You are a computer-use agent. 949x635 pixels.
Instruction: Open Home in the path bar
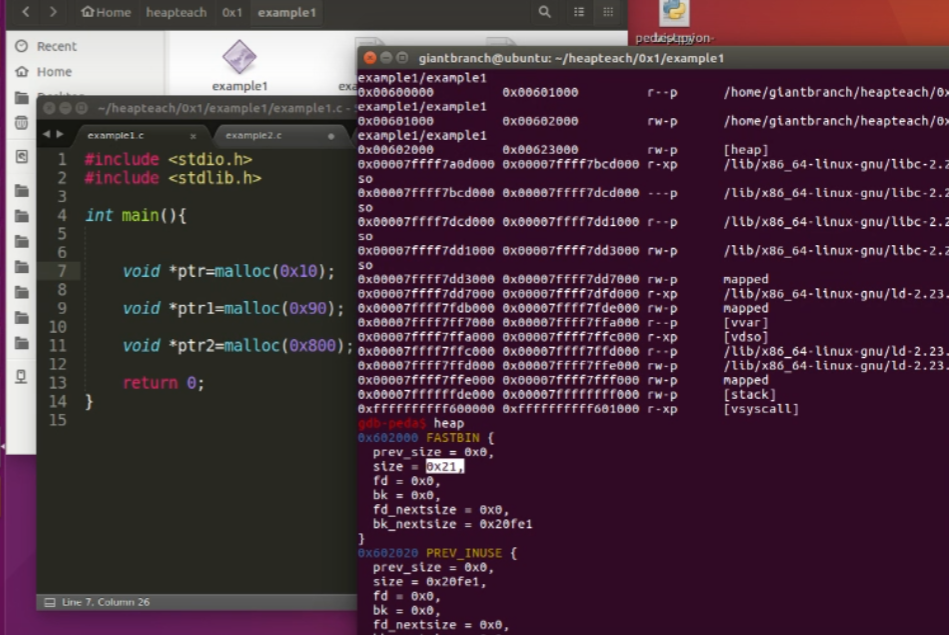(106, 12)
